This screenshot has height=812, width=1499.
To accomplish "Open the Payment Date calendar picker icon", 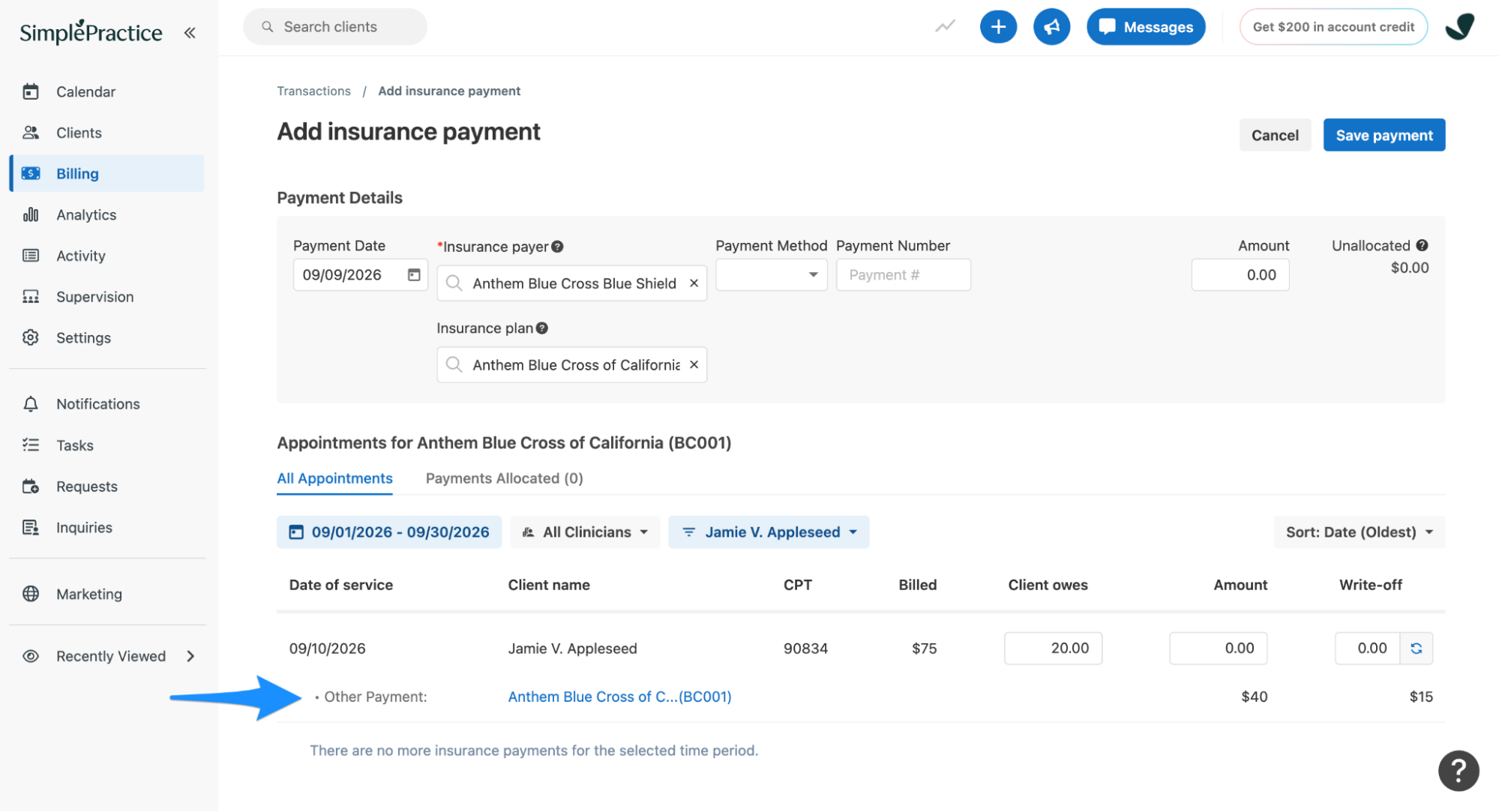I will tap(414, 275).
